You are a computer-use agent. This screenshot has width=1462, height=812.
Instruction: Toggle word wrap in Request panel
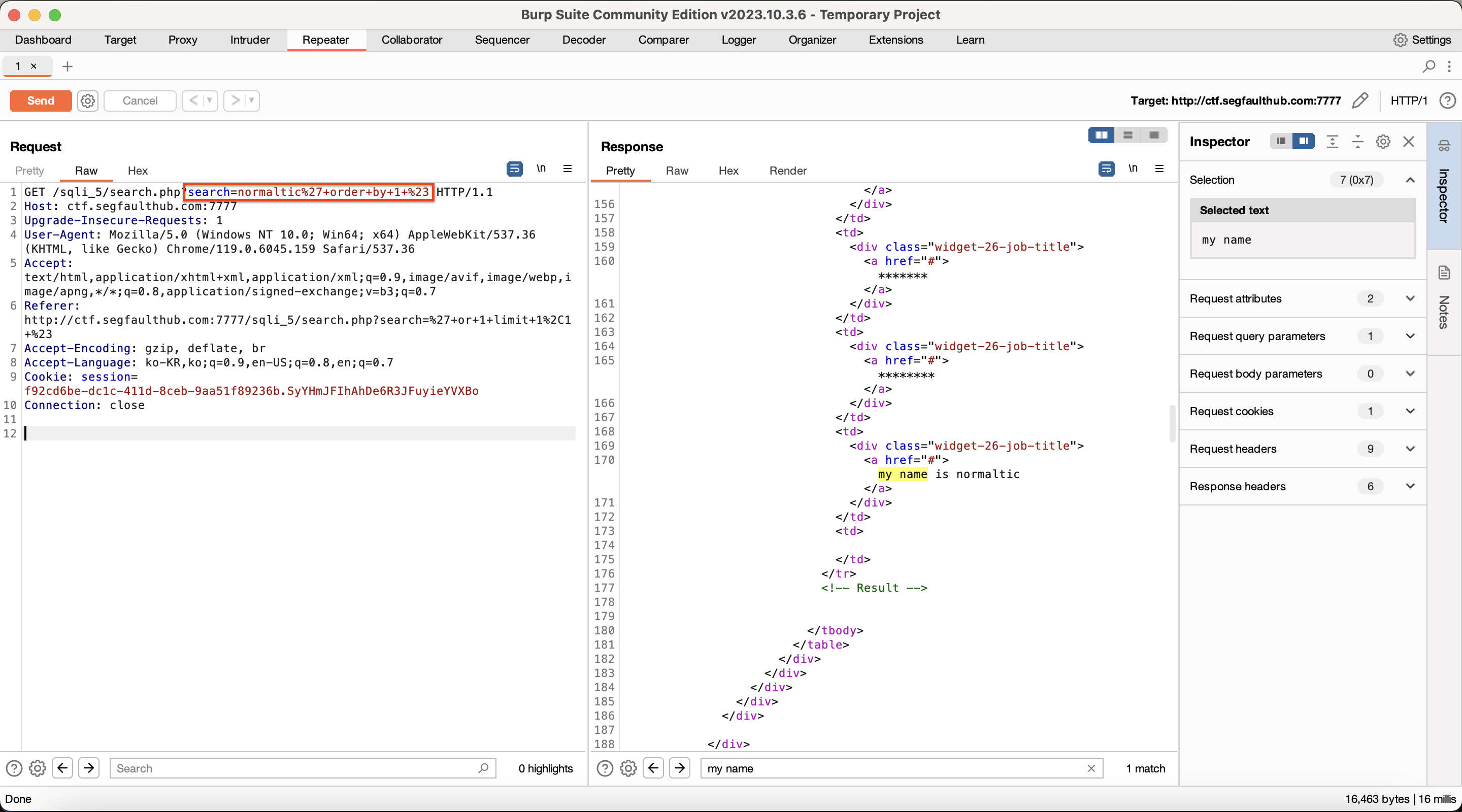pos(514,168)
